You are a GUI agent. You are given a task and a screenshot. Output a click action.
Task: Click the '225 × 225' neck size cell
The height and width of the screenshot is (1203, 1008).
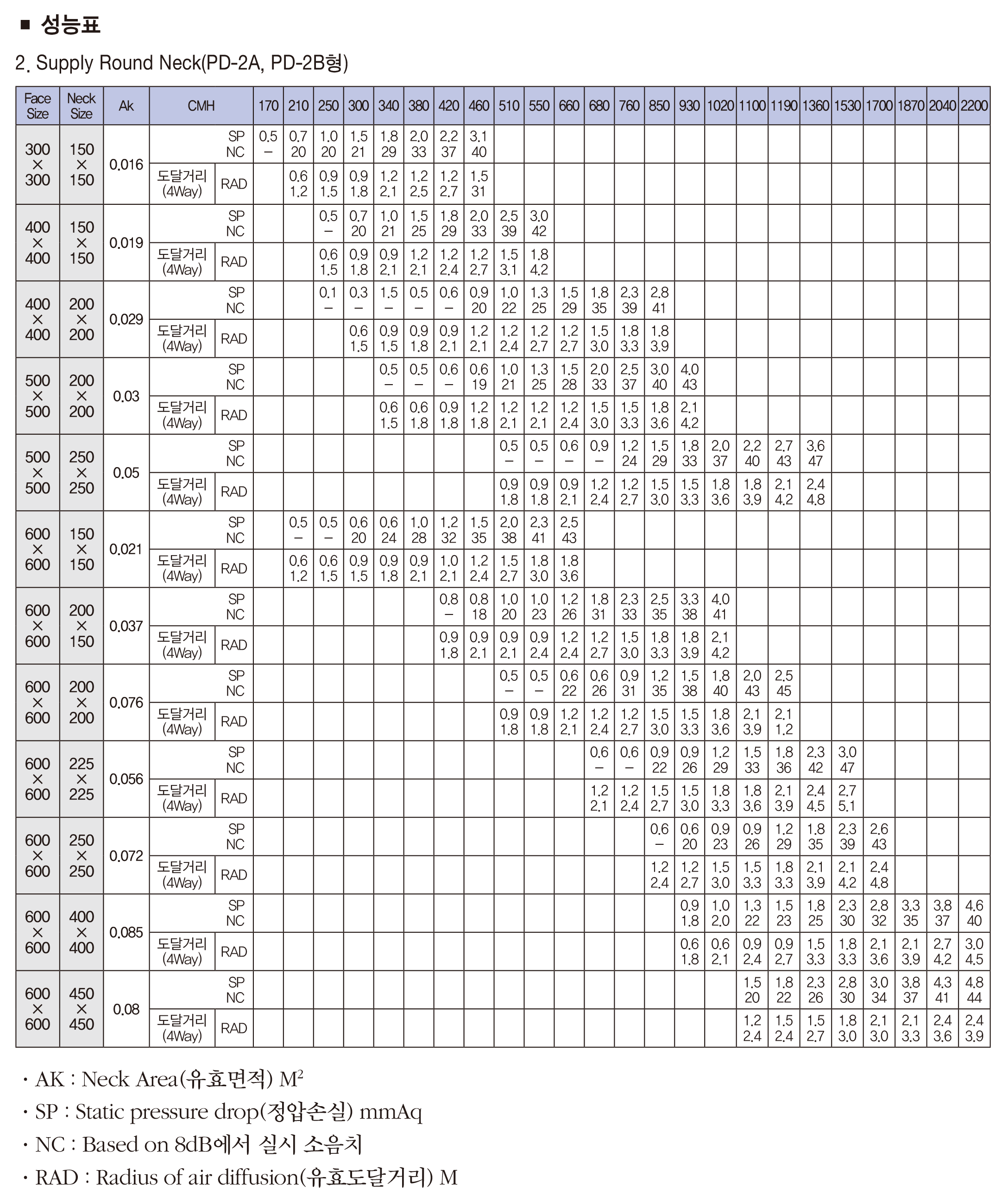(82, 779)
